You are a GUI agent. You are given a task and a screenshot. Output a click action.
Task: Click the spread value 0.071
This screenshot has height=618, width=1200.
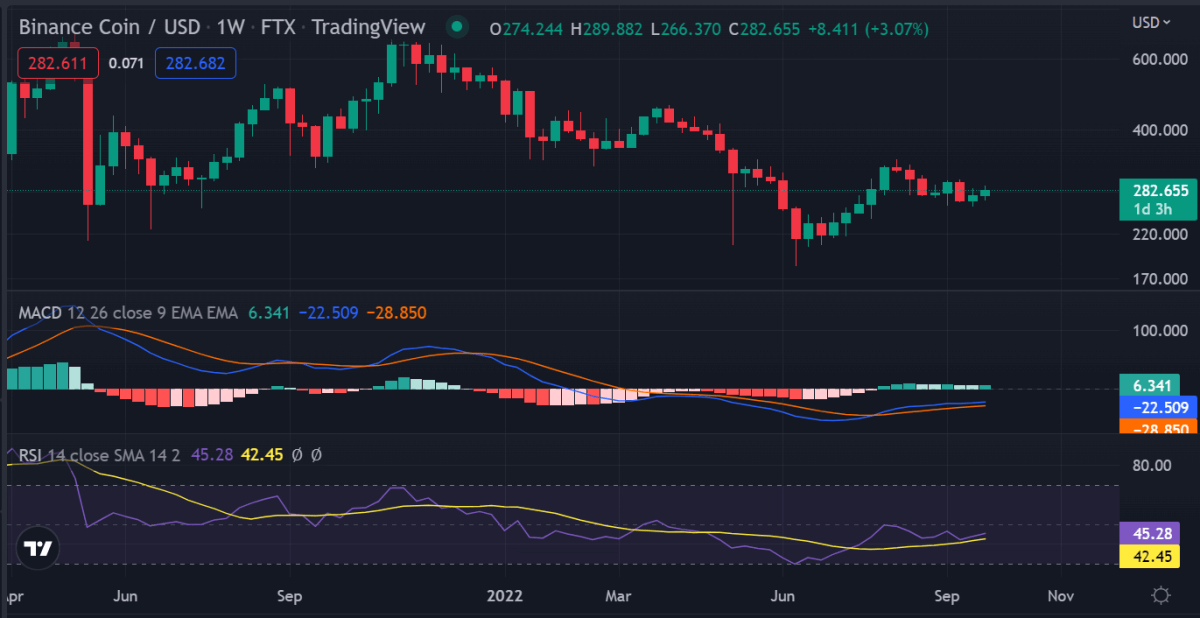click(126, 64)
